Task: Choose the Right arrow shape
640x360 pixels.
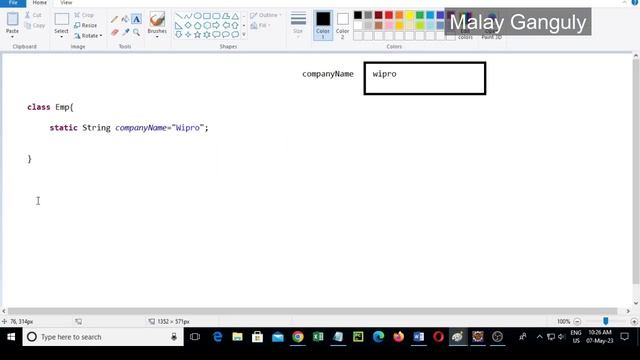Action: (216, 26)
